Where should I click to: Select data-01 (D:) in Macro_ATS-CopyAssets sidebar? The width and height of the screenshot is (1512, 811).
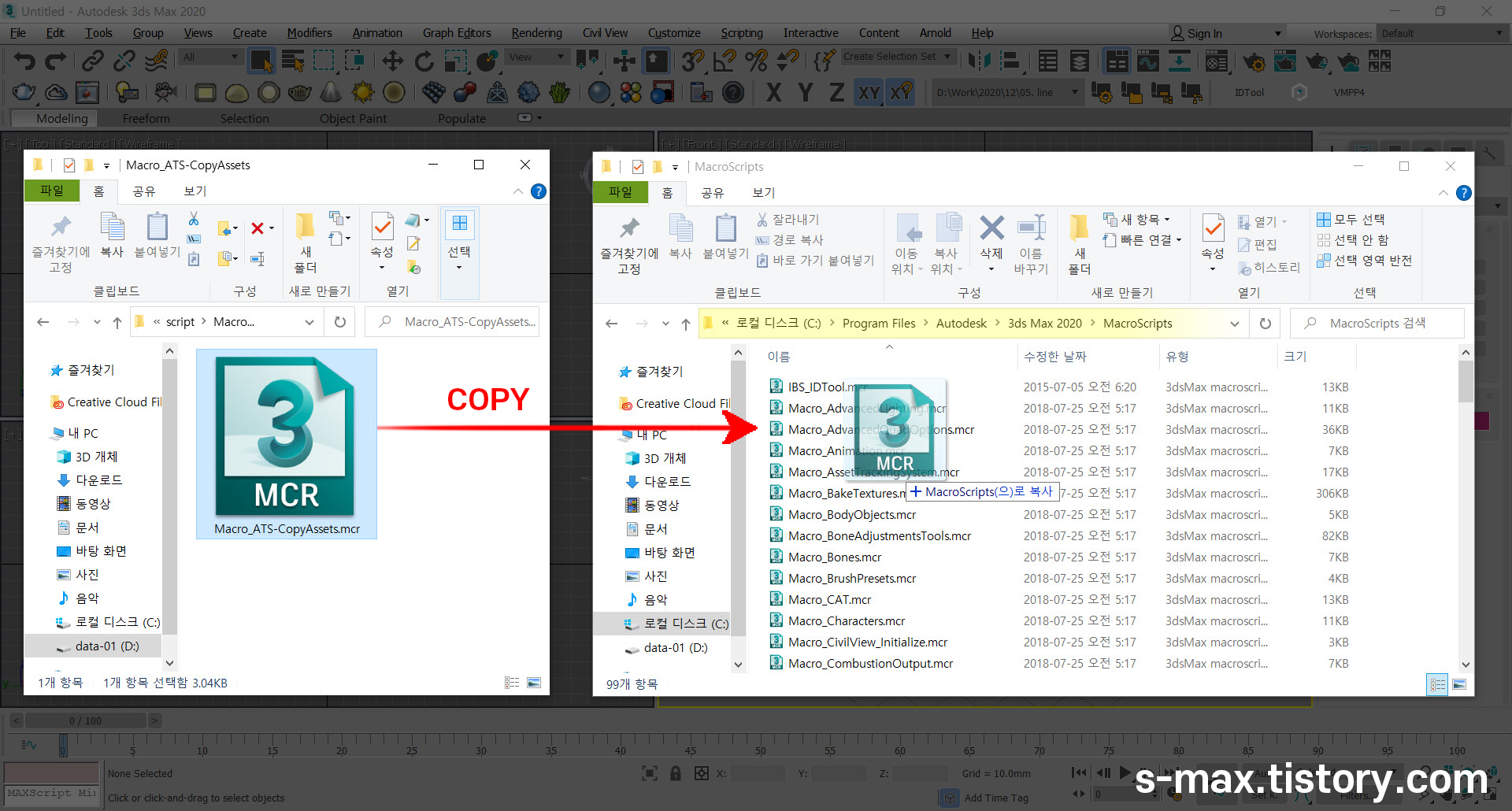coord(98,646)
